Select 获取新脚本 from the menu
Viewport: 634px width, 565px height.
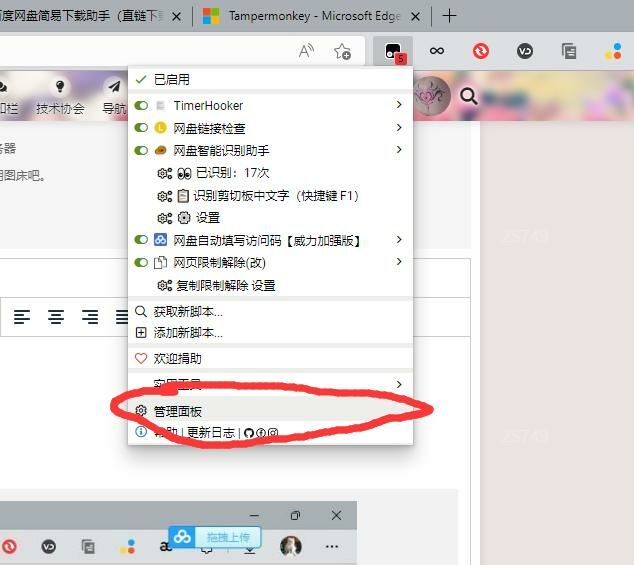pyautogui.click(x=188, y=312)
